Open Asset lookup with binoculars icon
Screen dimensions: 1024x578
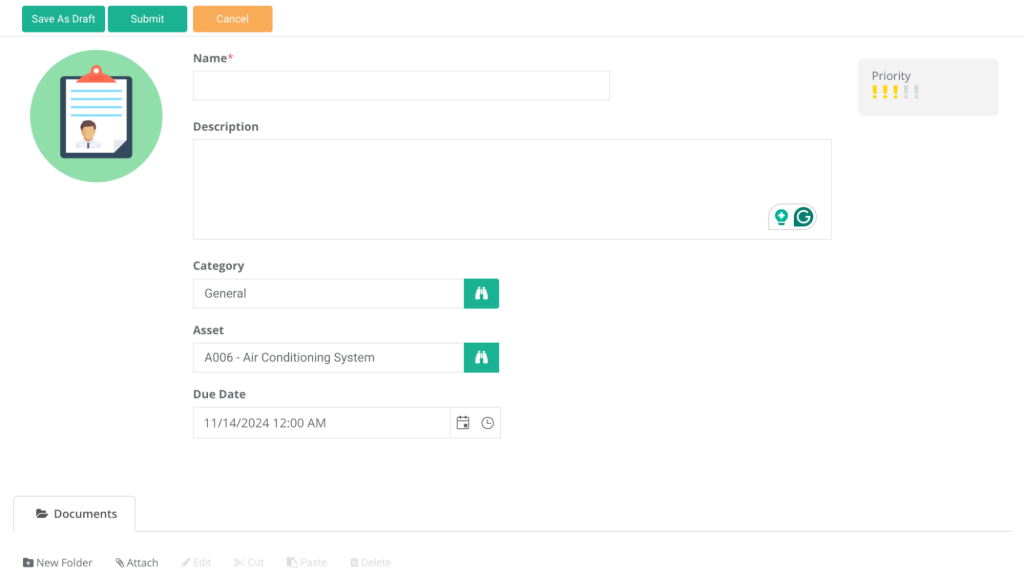pos(481,357)
